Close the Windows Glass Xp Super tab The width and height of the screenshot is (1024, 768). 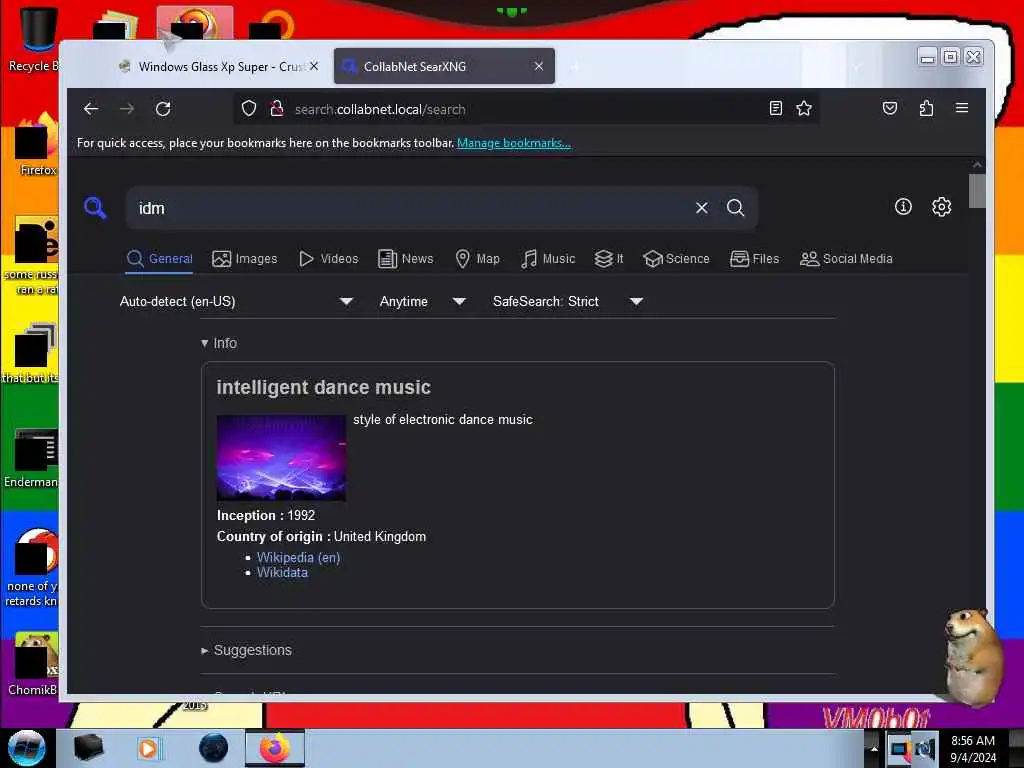pos(314,66)
